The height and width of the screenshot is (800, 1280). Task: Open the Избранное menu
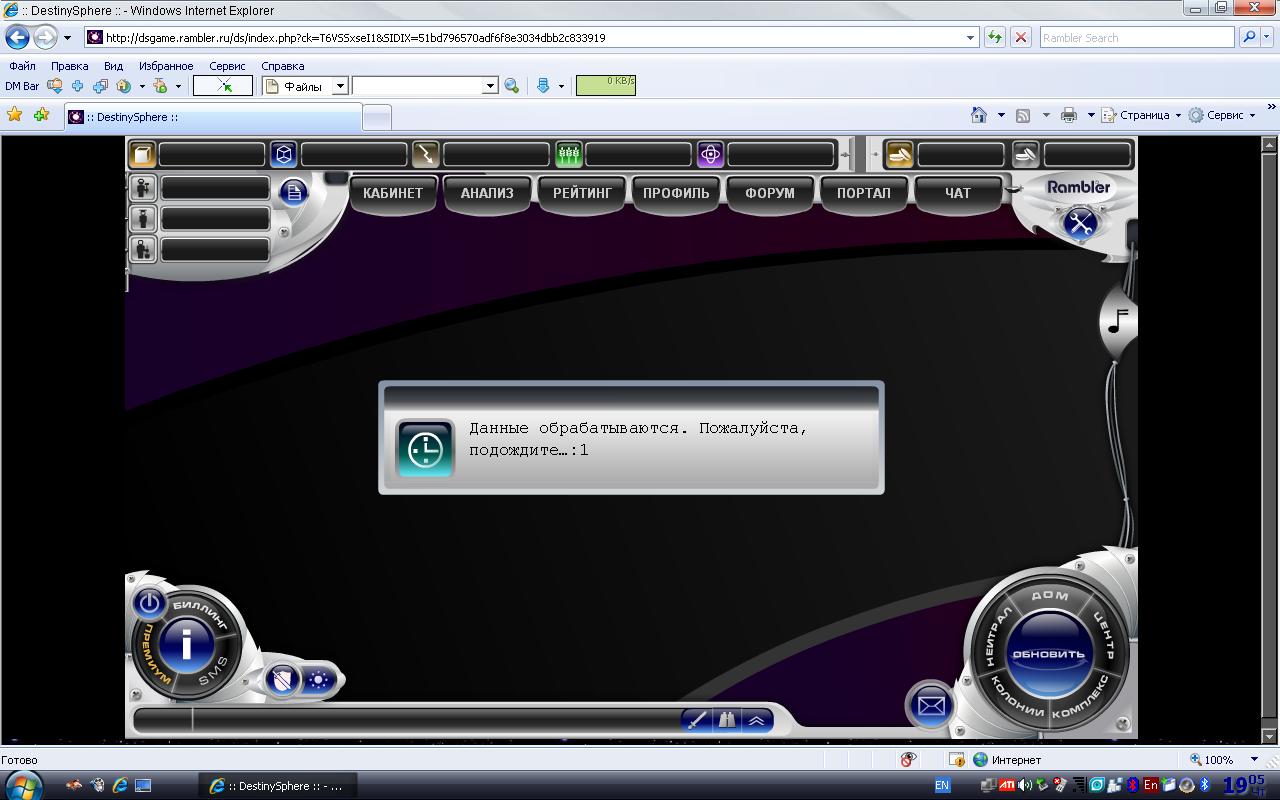pyautogui.click(x=166, y=66)
